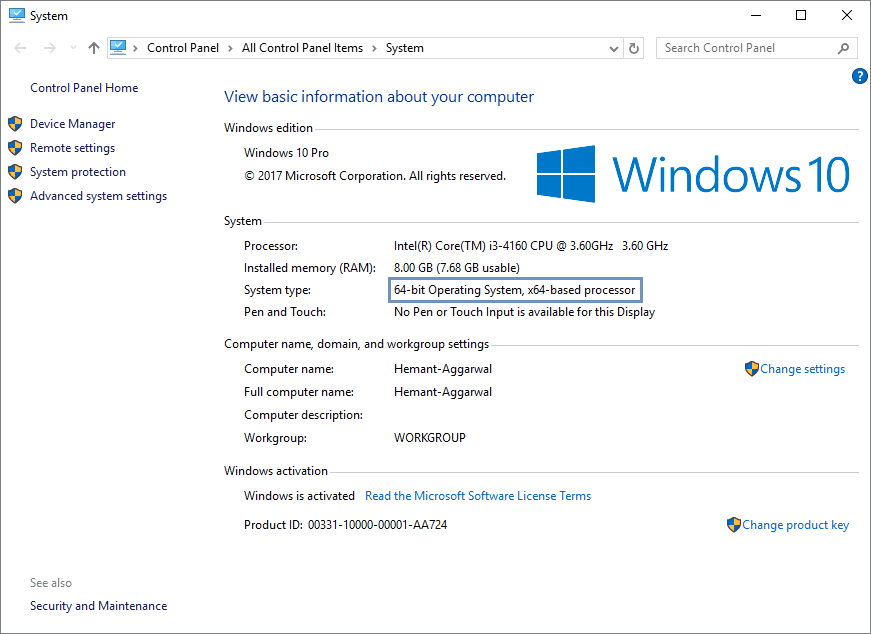Screen dimensions: 871x634
Task: Close the System window
Action: click(847, 16)
